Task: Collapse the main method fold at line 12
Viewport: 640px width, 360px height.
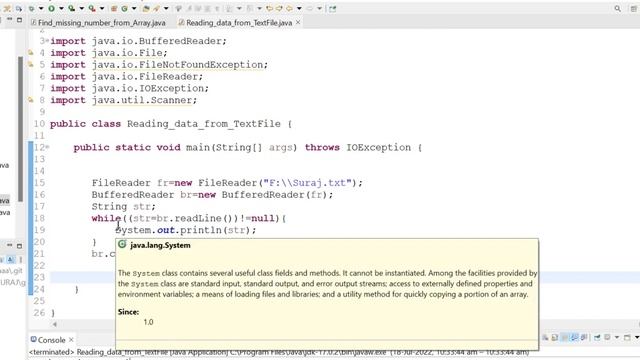Action: point(47,147)
